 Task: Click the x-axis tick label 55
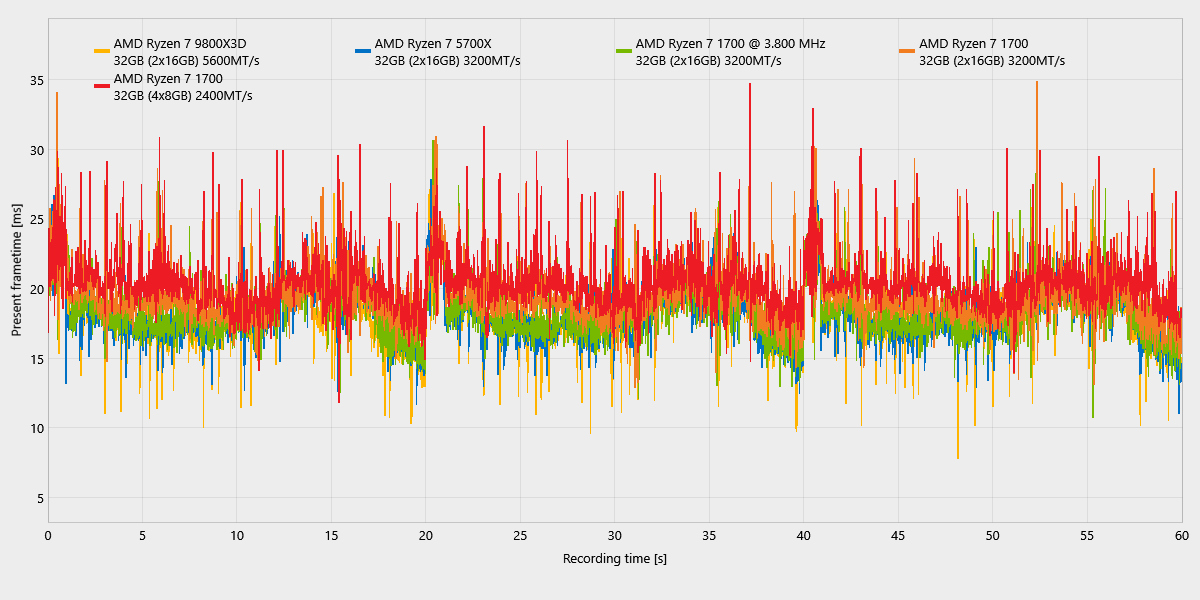pyautogui.click(x=1087, y=535)
